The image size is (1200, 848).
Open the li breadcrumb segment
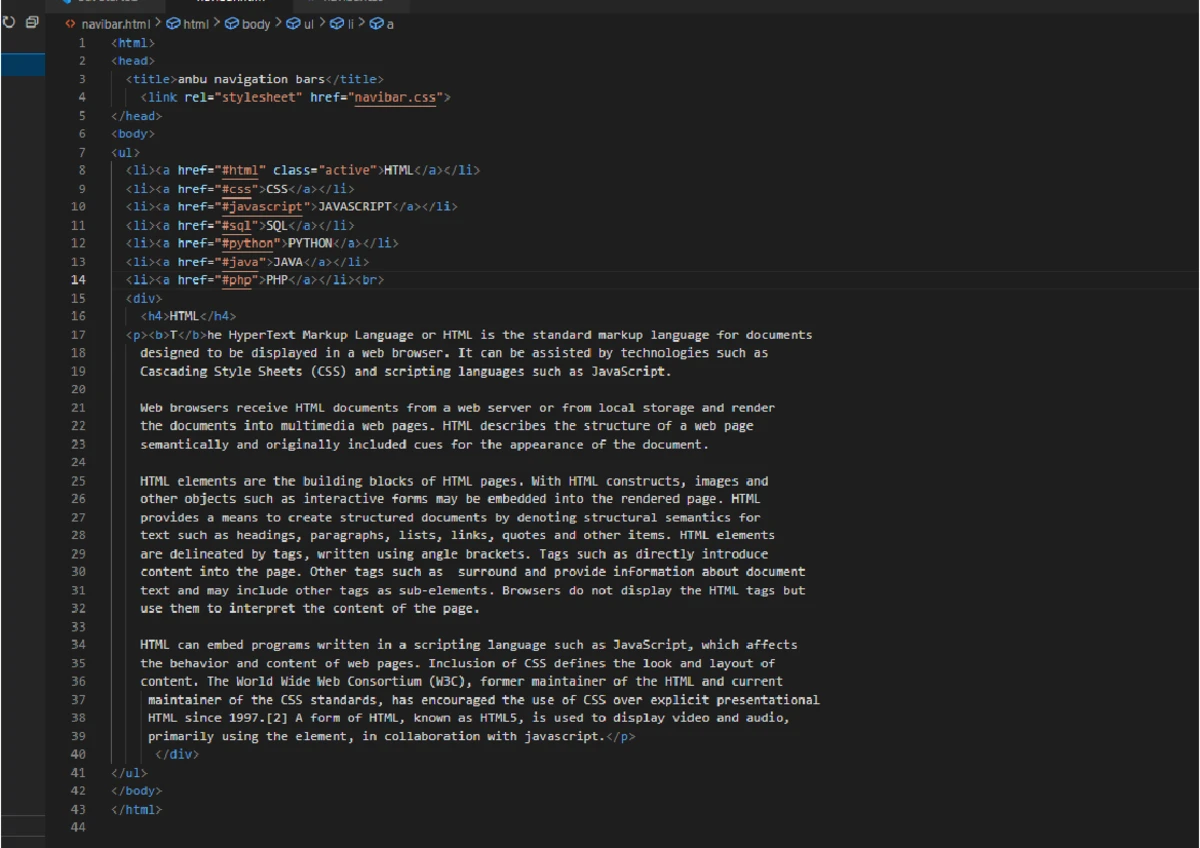(x=342, y=23)
